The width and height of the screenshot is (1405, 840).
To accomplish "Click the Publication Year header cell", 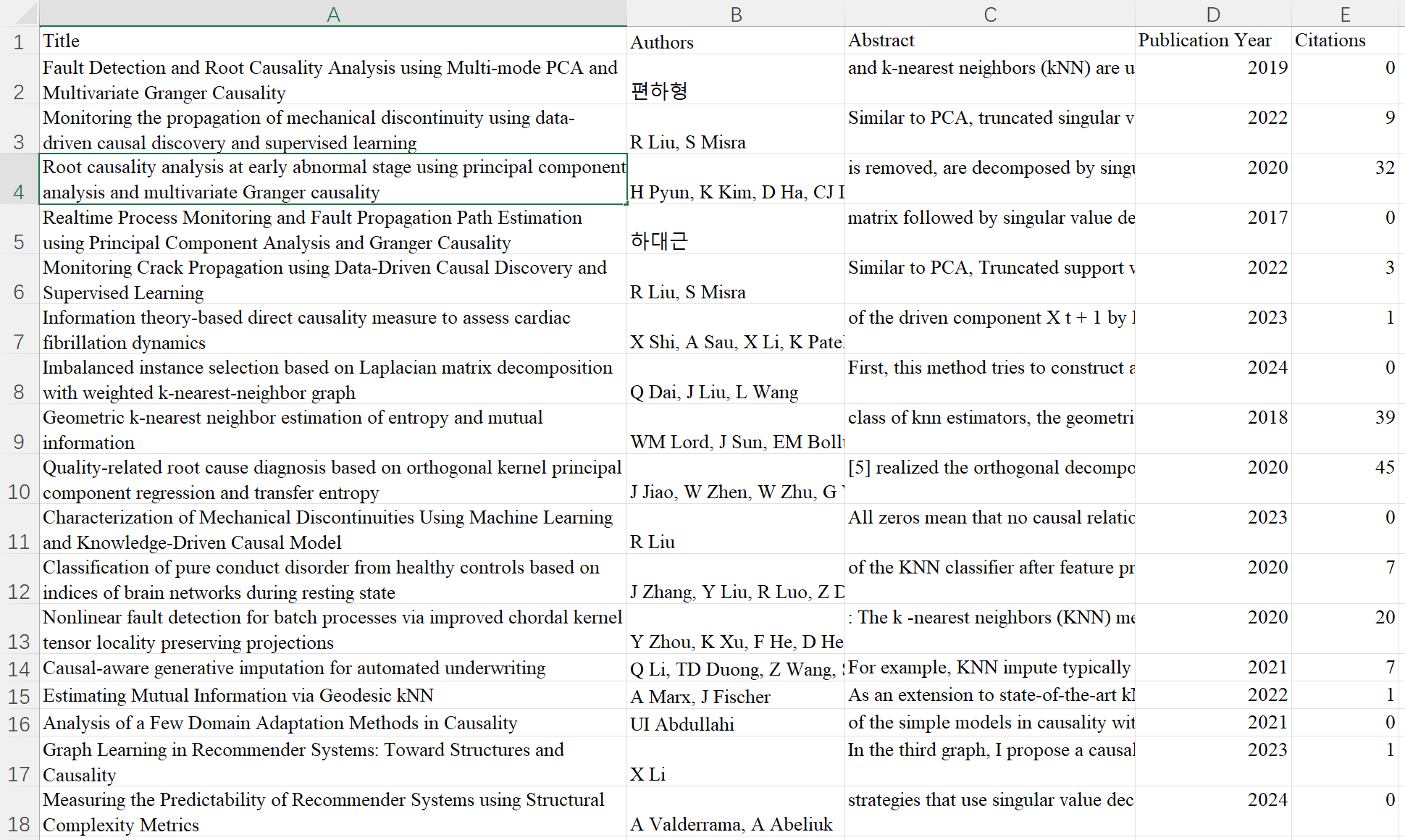I will tap(1212, 41).
